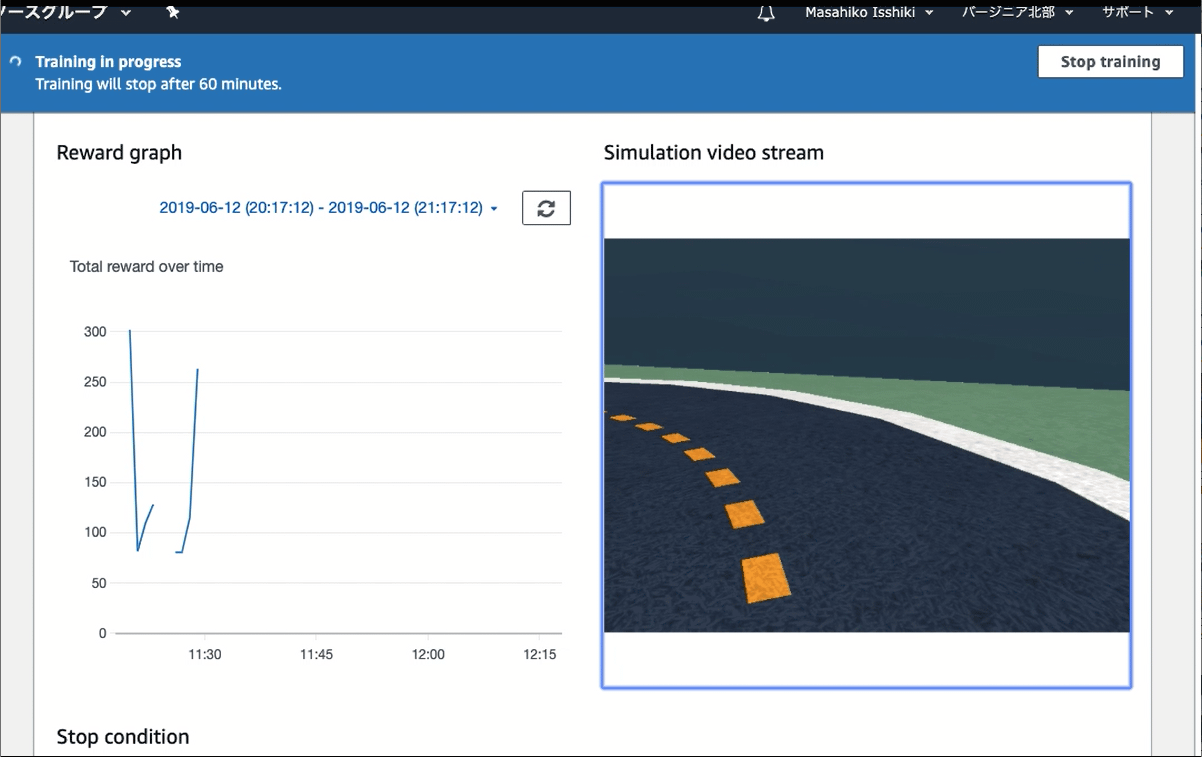Open the Masahiko Isshiki account menu

point(860,13)
